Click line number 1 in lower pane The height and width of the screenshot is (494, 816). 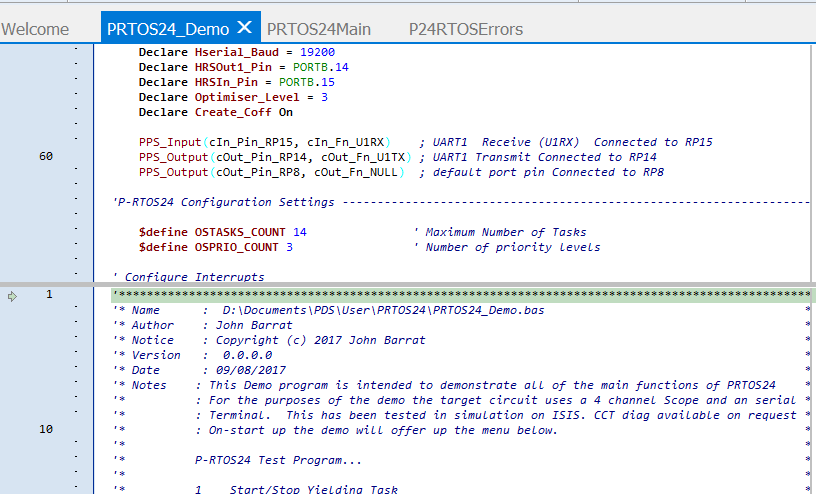tap(49, 296)
